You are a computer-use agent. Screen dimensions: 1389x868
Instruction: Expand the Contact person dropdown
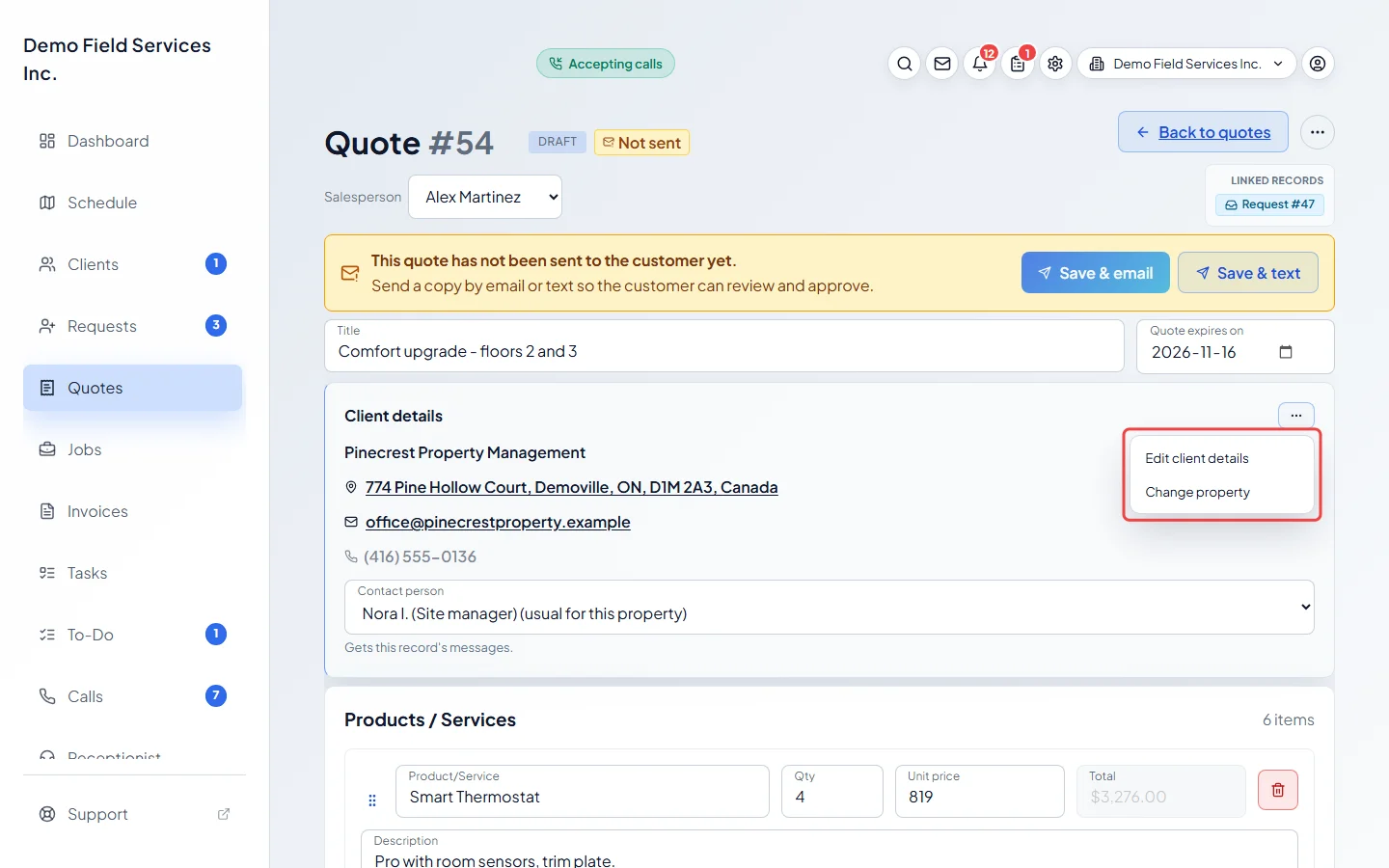click(x=830, y=607)
